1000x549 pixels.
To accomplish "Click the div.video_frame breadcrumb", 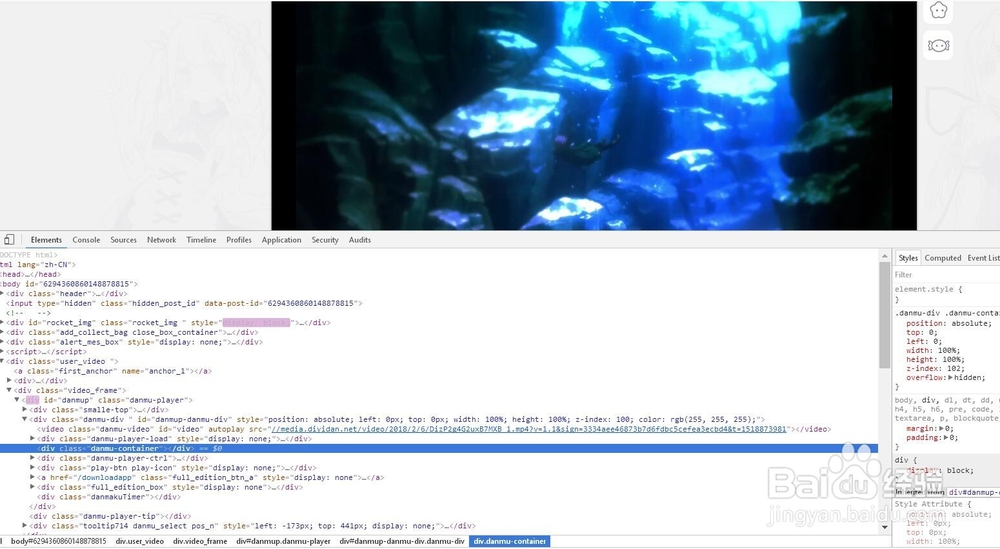I will click(x=200, y=541).
